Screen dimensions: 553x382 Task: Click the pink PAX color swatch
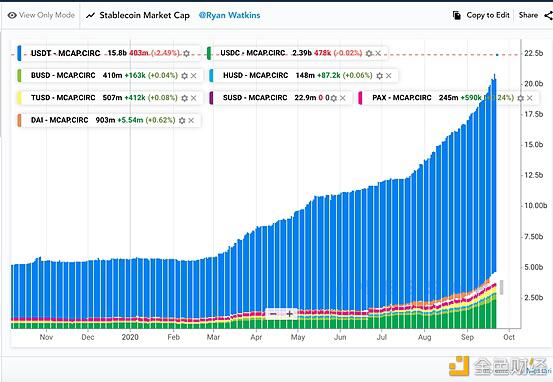pos(360,98)
